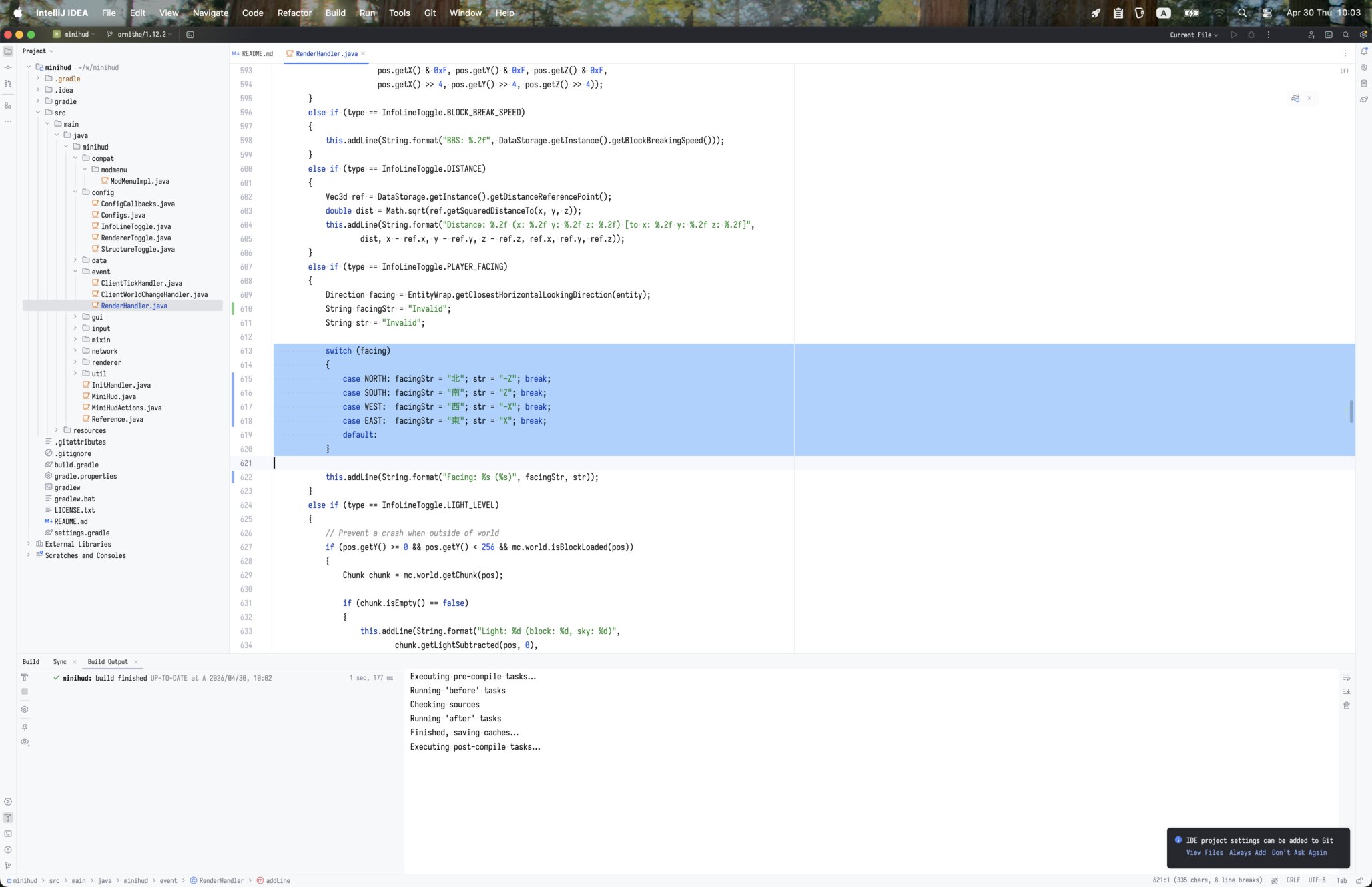Viewport: 1372px width, 887px height.
Task: Open the Project view selector dropdown
Action: click(38, 51)
